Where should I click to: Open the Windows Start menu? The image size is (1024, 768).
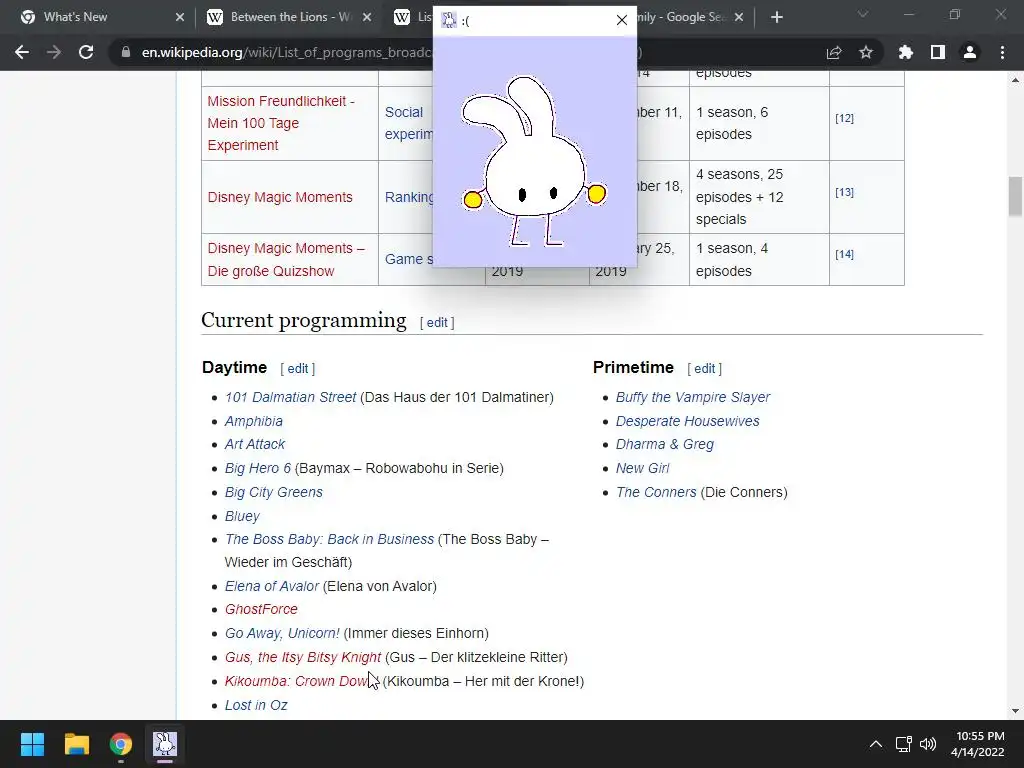(32, 744)
